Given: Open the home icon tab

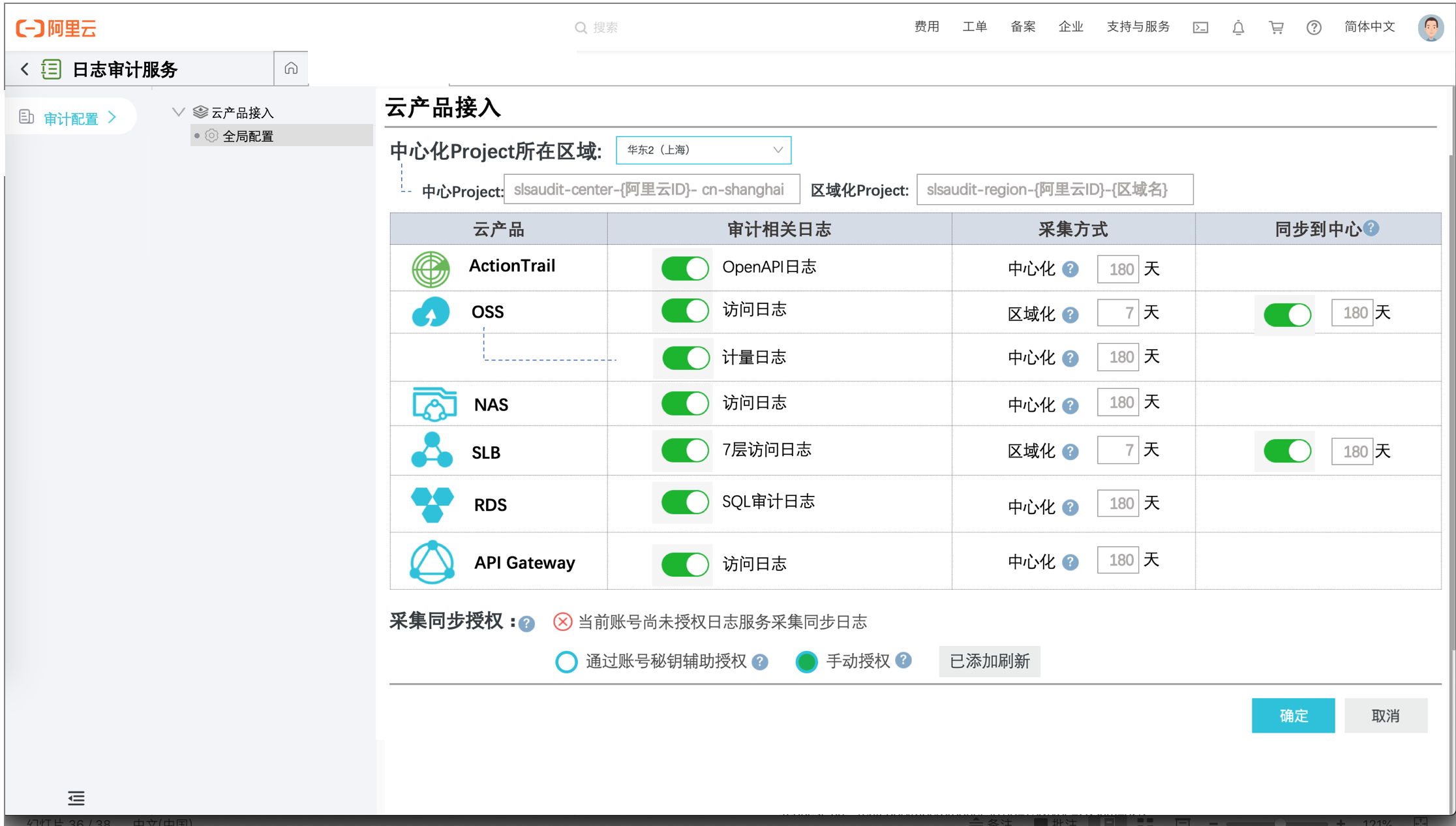Looking at the screenshot, I should [291, 68].
